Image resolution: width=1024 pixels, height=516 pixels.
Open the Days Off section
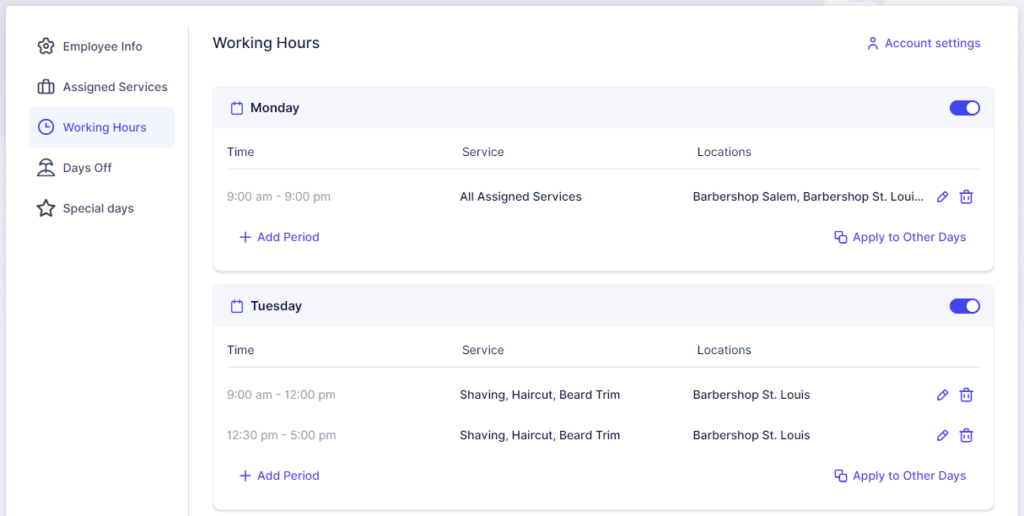[86, 168]
